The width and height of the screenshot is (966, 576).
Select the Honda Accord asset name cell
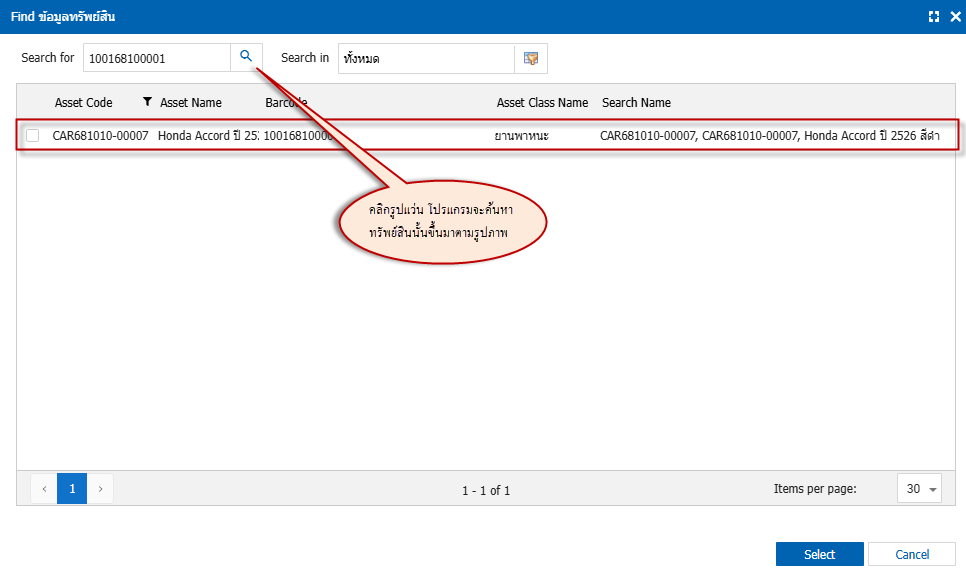click(207, 135)
